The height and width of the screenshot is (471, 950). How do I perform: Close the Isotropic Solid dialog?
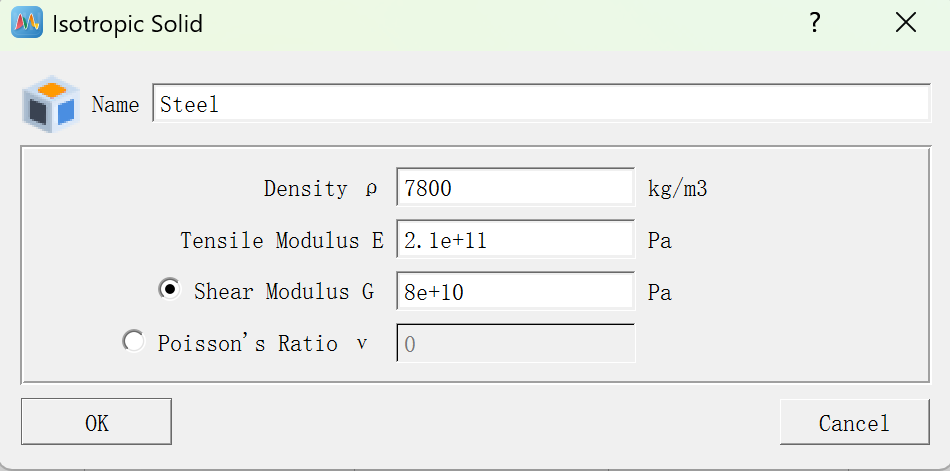pyautogui.click(x=906, y=23)
